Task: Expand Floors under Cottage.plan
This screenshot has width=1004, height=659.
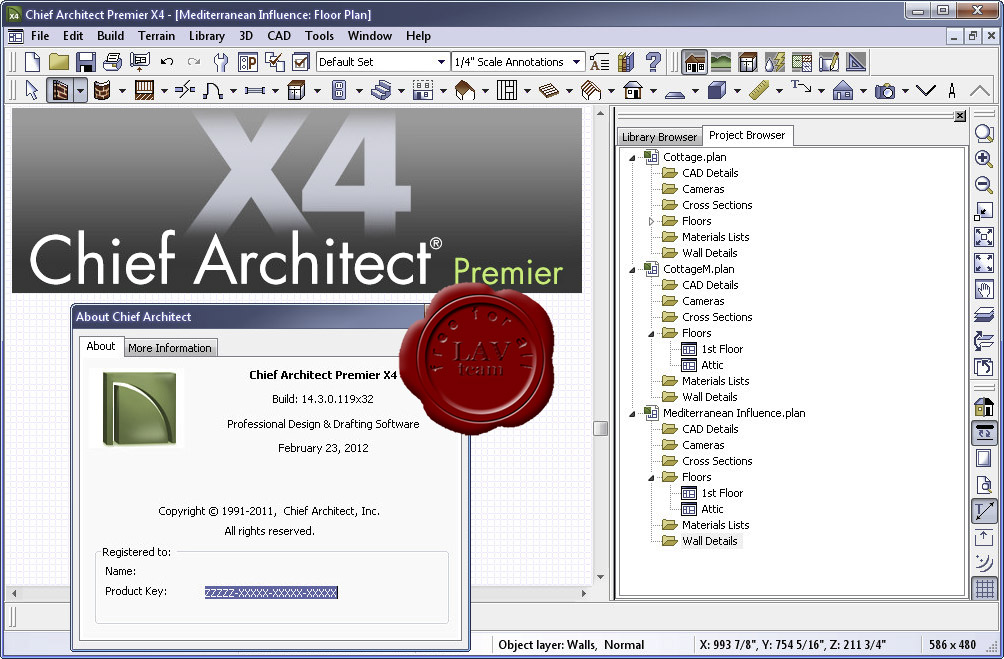Action: [x=651, y=222]
